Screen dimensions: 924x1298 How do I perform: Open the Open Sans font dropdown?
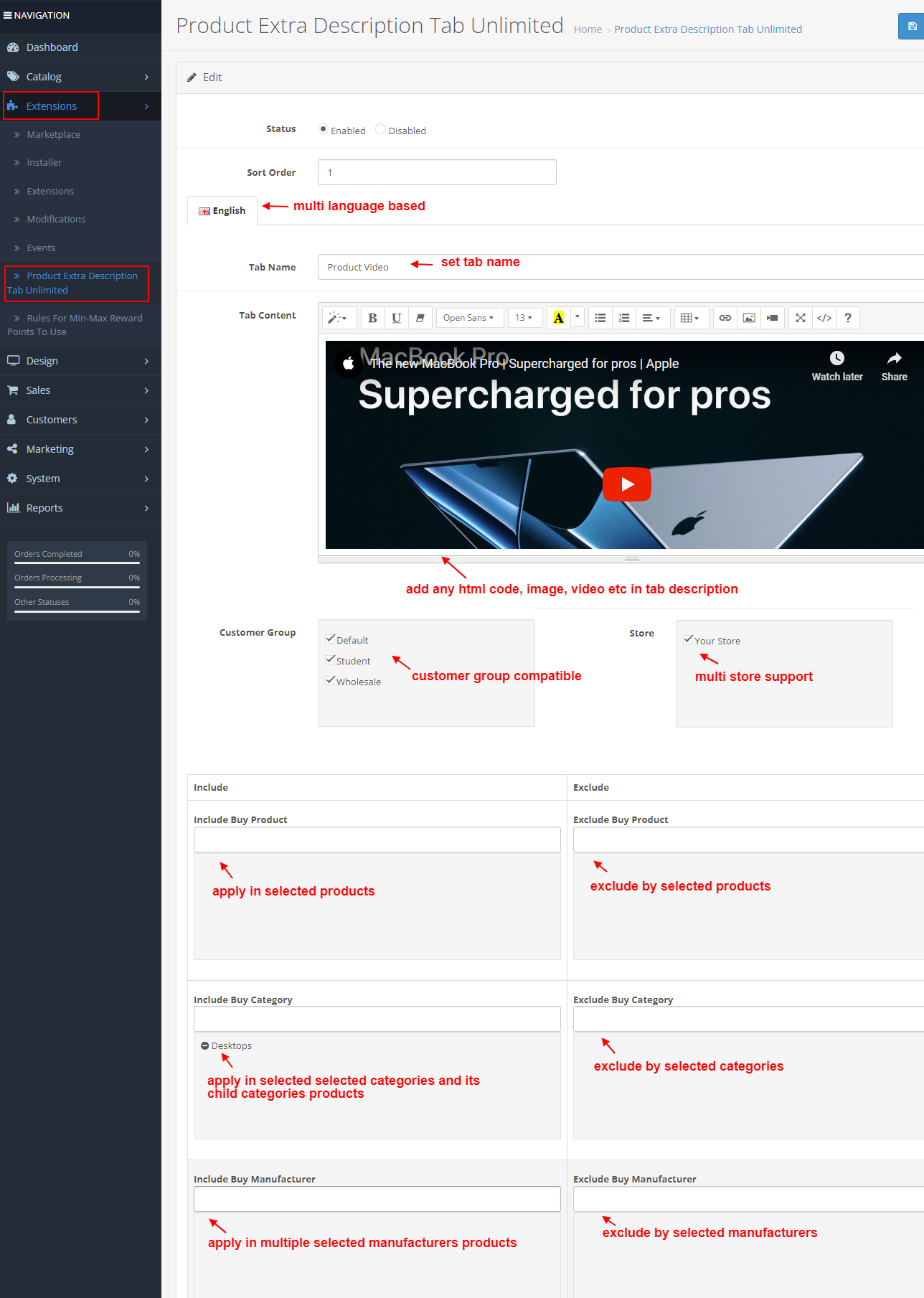[469, 318]
